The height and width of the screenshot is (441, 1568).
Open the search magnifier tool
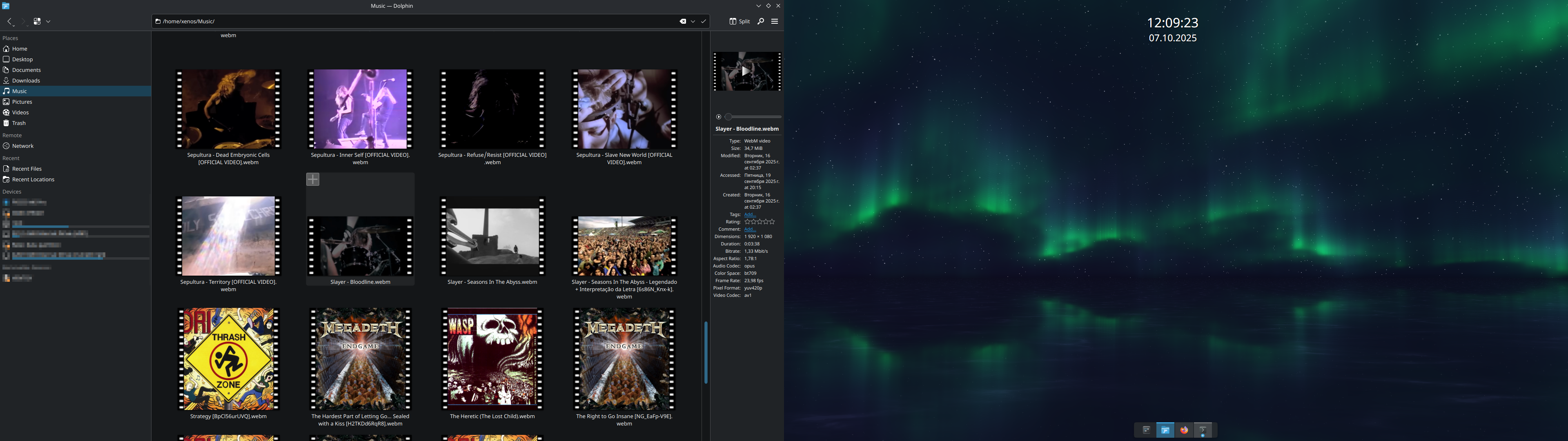tap(761, 21)
